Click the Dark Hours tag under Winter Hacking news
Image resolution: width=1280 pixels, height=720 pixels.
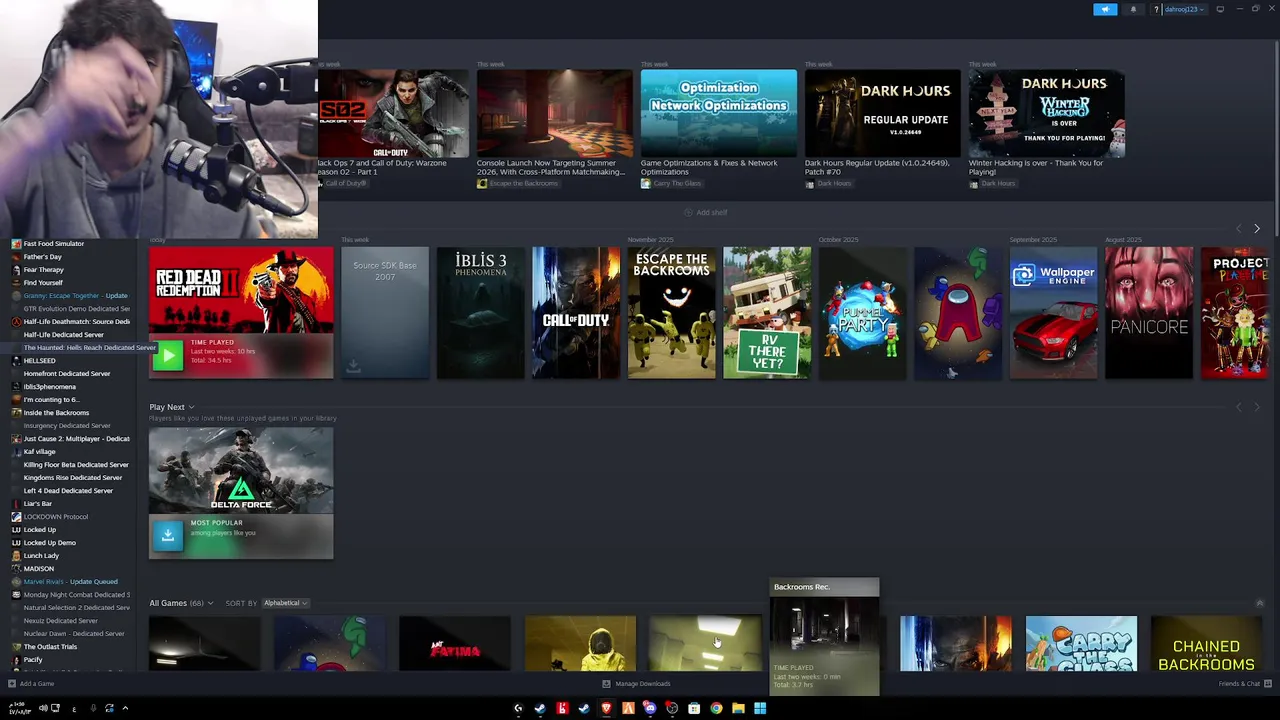point(993,183)
